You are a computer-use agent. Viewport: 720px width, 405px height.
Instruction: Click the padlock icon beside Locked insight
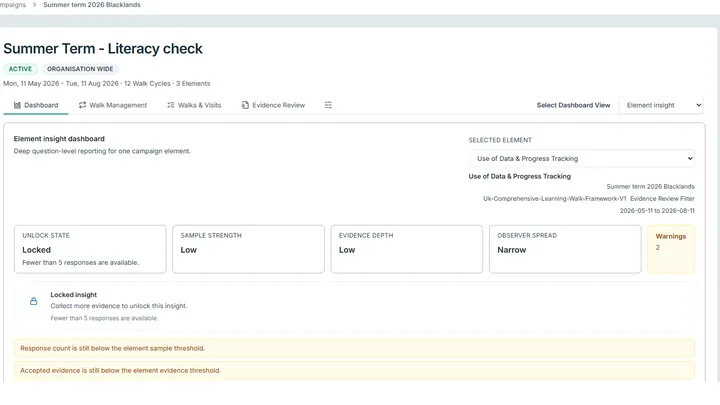(x=34, y=301)
